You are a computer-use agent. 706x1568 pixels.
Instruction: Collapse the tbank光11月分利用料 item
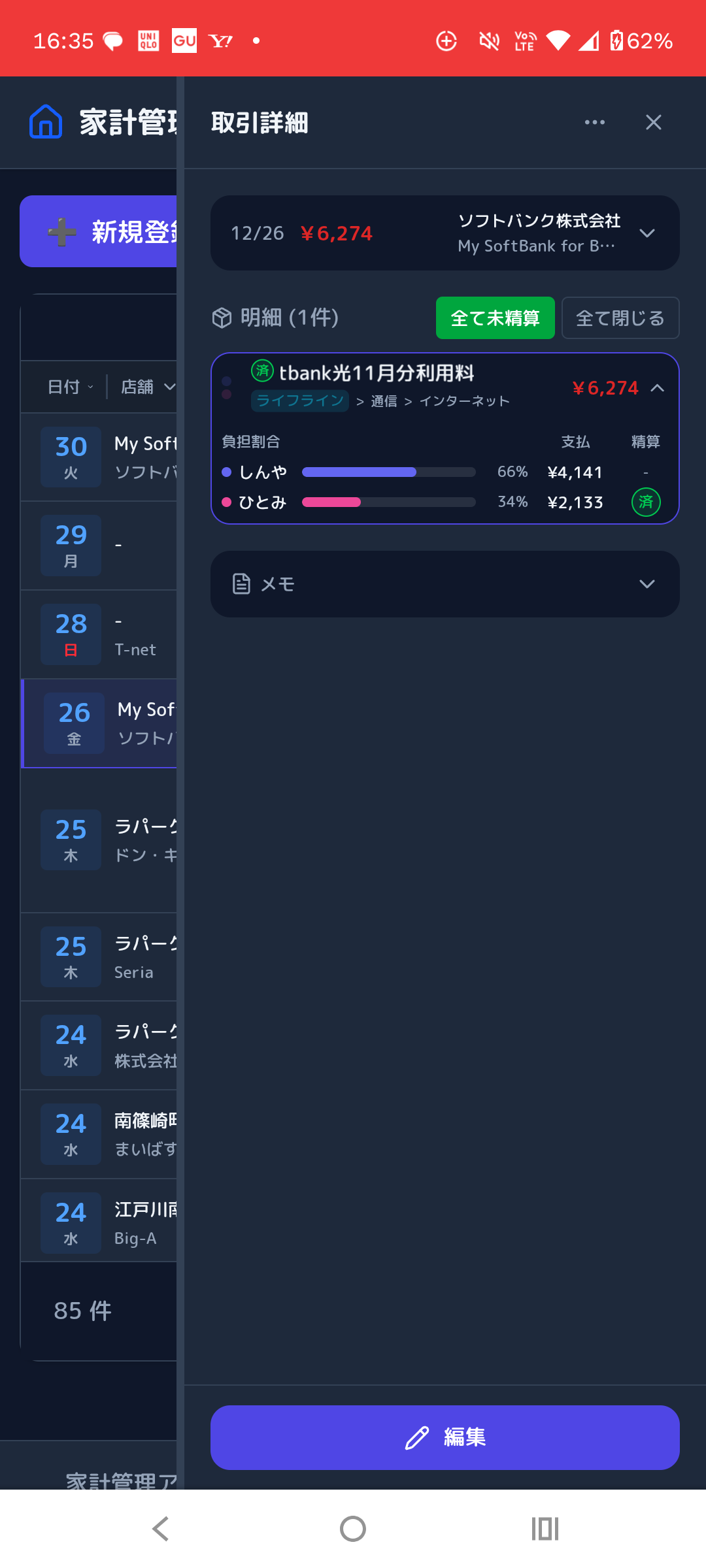click(658, 388)
